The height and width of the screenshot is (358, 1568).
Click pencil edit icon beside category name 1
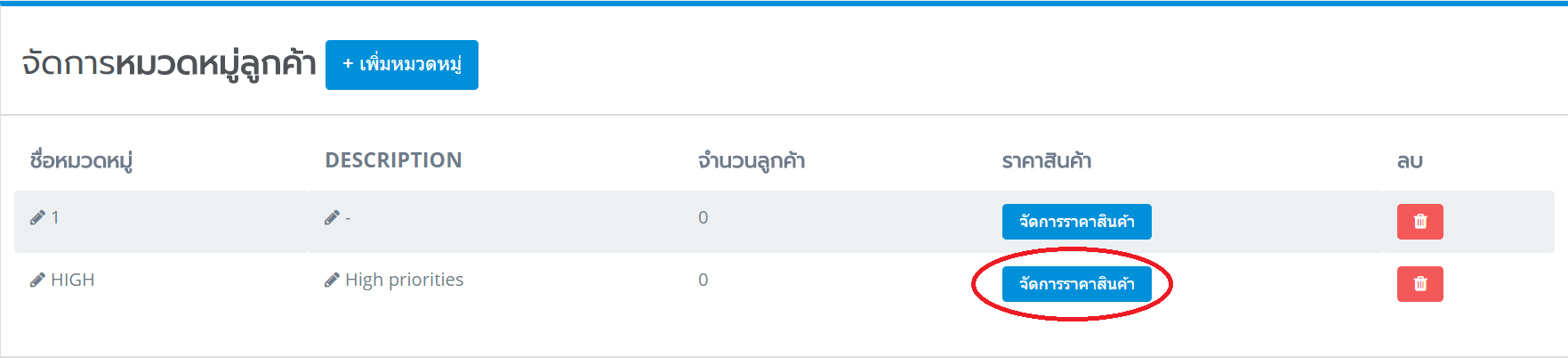pyautogui.click(x=37, y=217)
